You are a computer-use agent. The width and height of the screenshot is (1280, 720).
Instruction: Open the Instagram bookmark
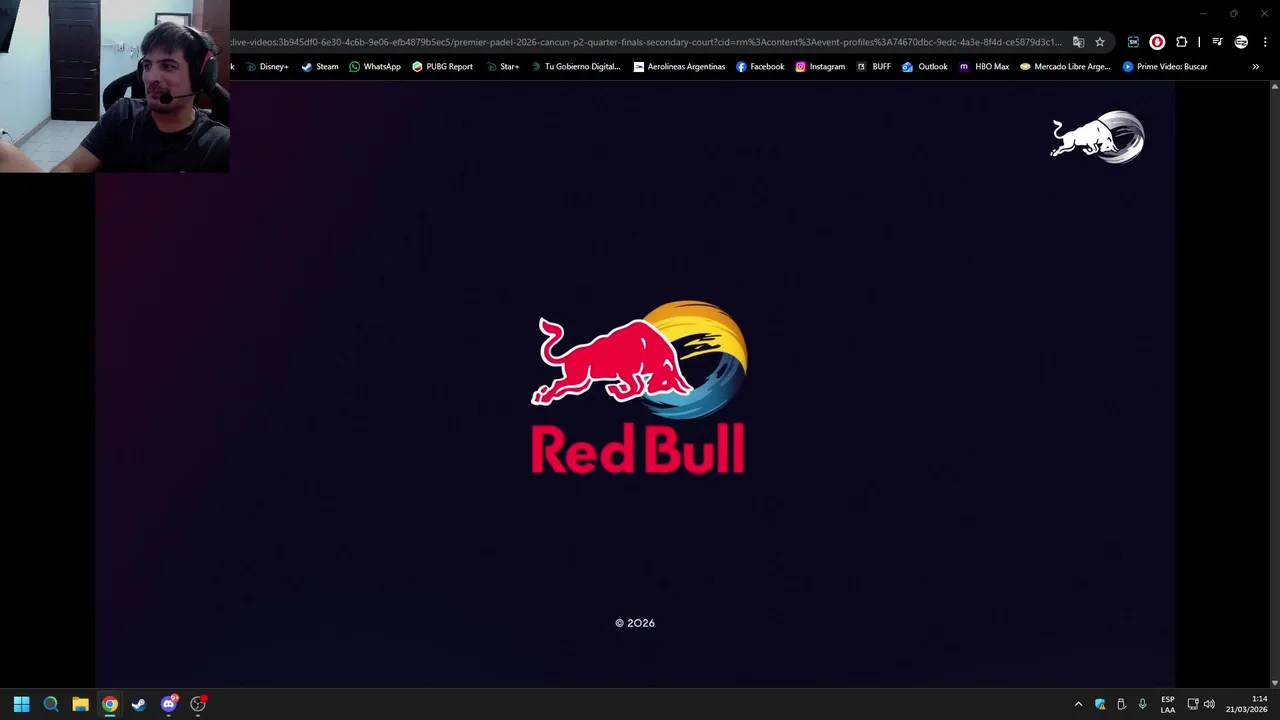820,67
